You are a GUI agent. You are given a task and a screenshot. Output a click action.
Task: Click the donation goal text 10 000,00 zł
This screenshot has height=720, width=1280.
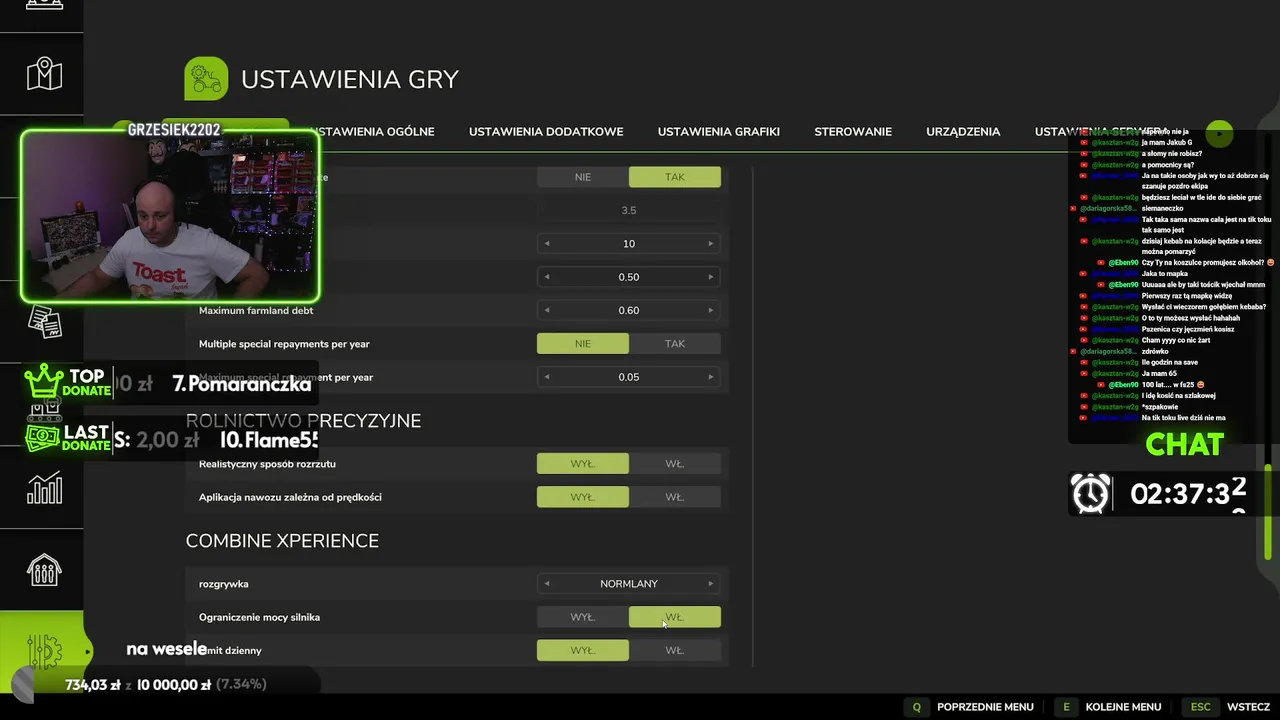click(x=174, y=685)
